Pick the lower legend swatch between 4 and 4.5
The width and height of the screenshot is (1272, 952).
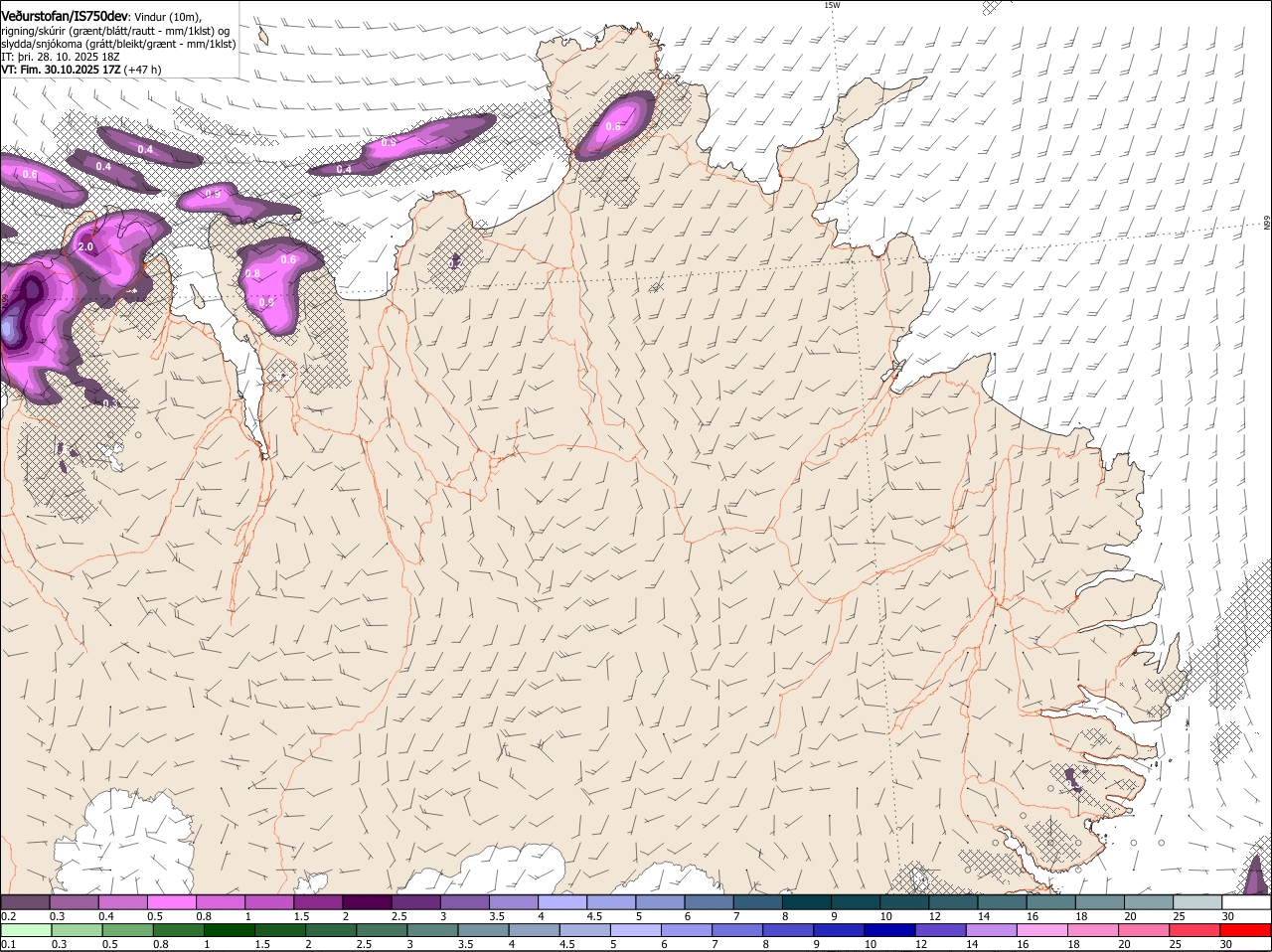[534, 930]
